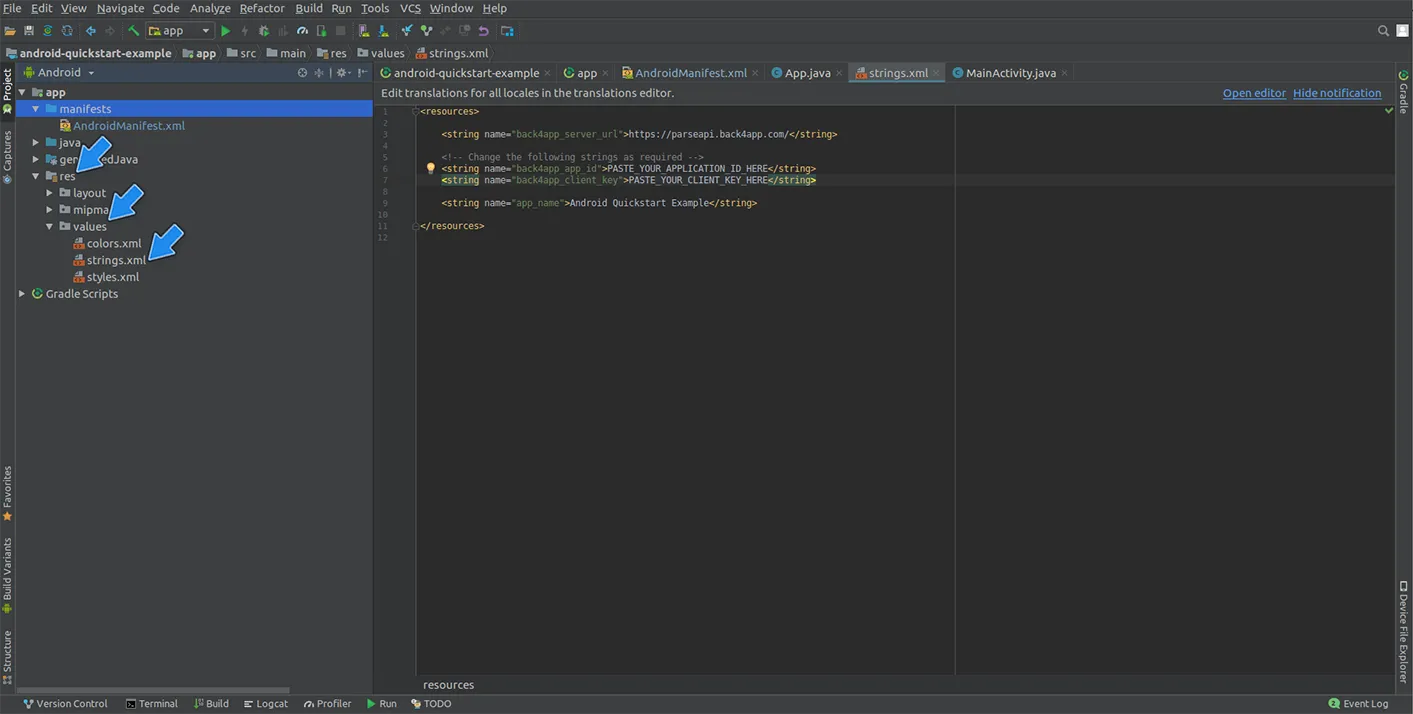Close the android-quickstart-example editor tab
1413x714 pixels.
(x=548, y=73)
